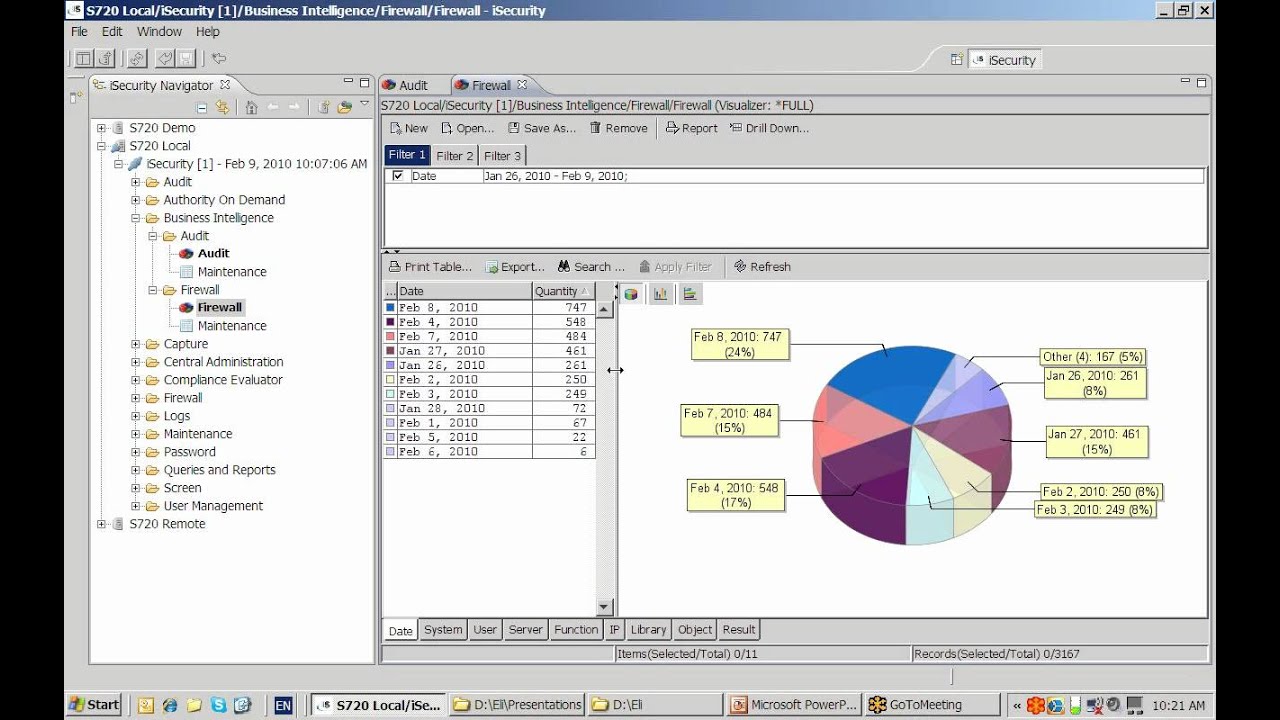
Task: Click the main toolbar refresh arrows icon
Action: 137,59
